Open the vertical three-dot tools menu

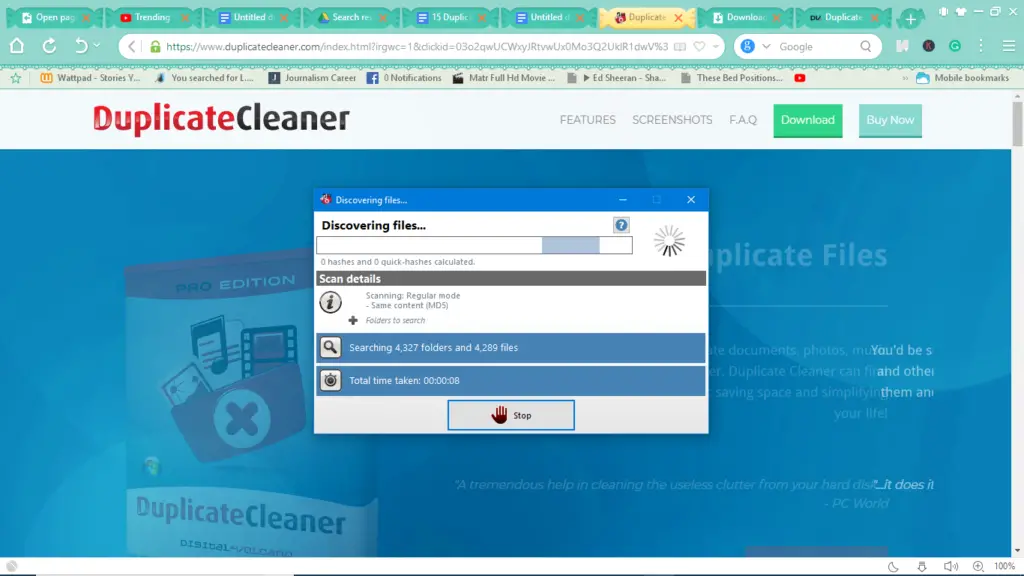pos(981,46)
